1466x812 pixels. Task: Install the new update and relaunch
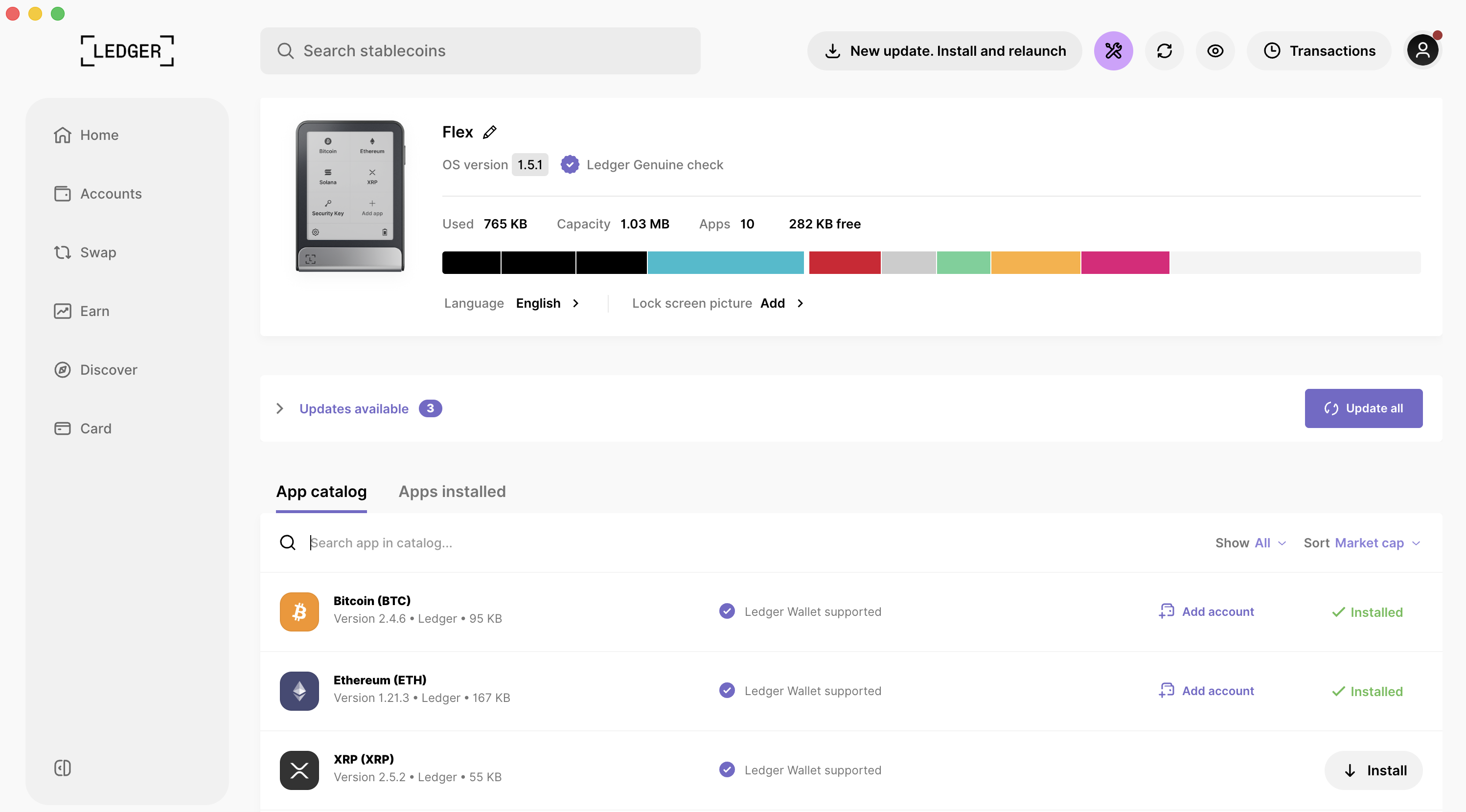click(x=944, y=51)
